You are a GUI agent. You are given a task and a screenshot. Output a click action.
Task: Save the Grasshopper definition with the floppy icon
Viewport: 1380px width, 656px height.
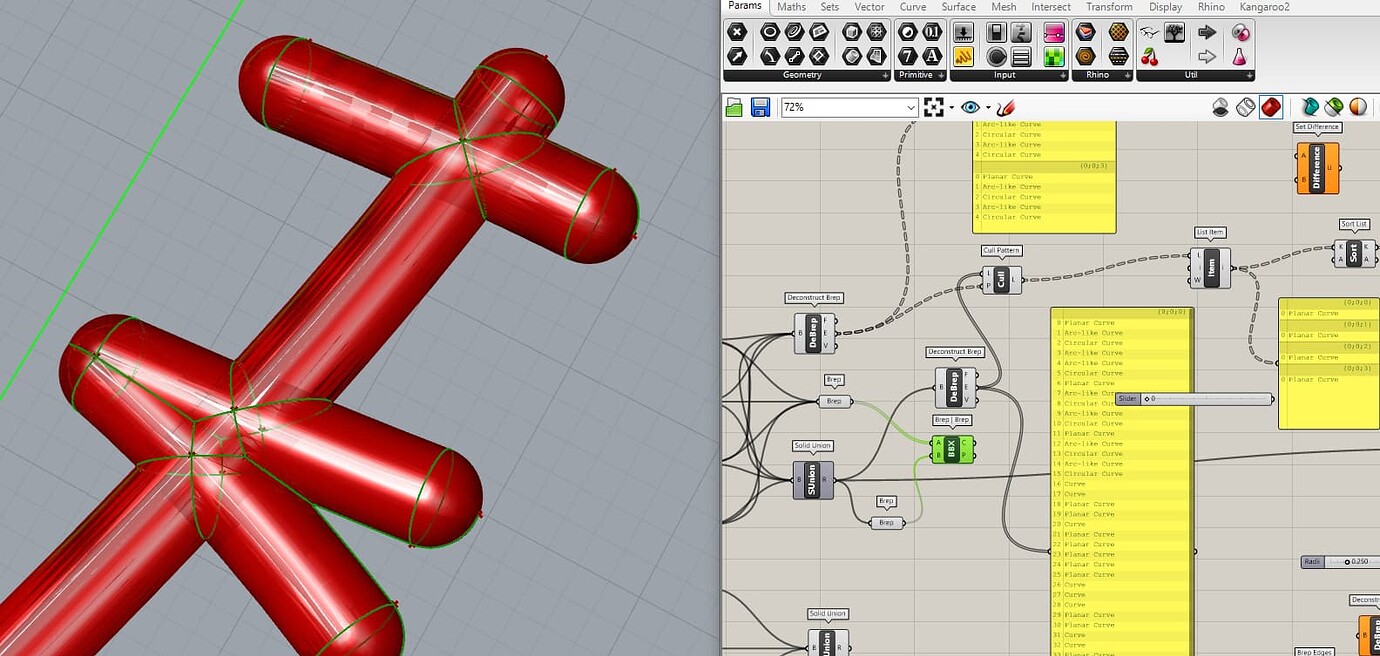[x=759, y=107]
